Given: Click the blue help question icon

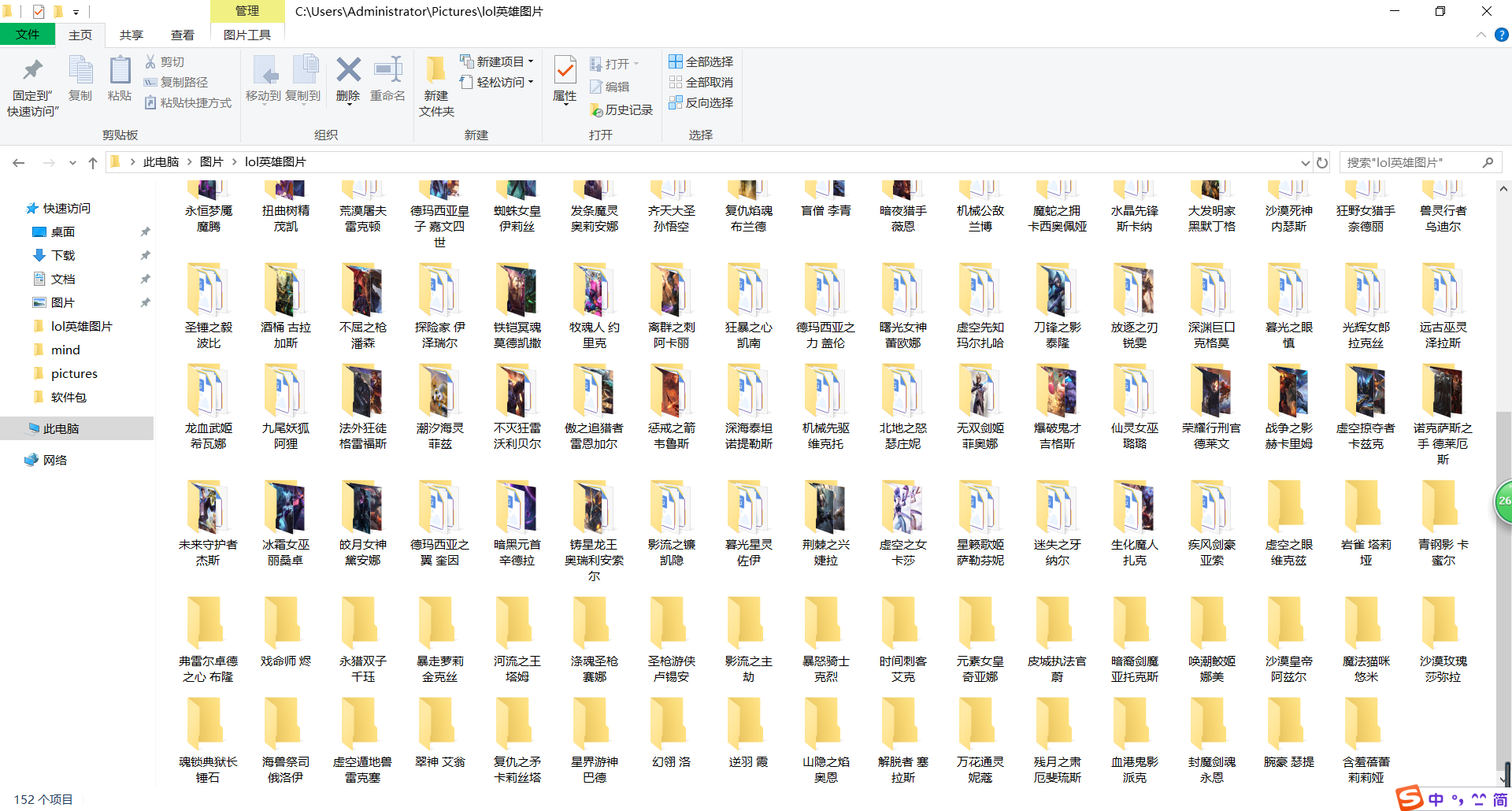Looking at the screenshot, I should (x=1501, y=35).
